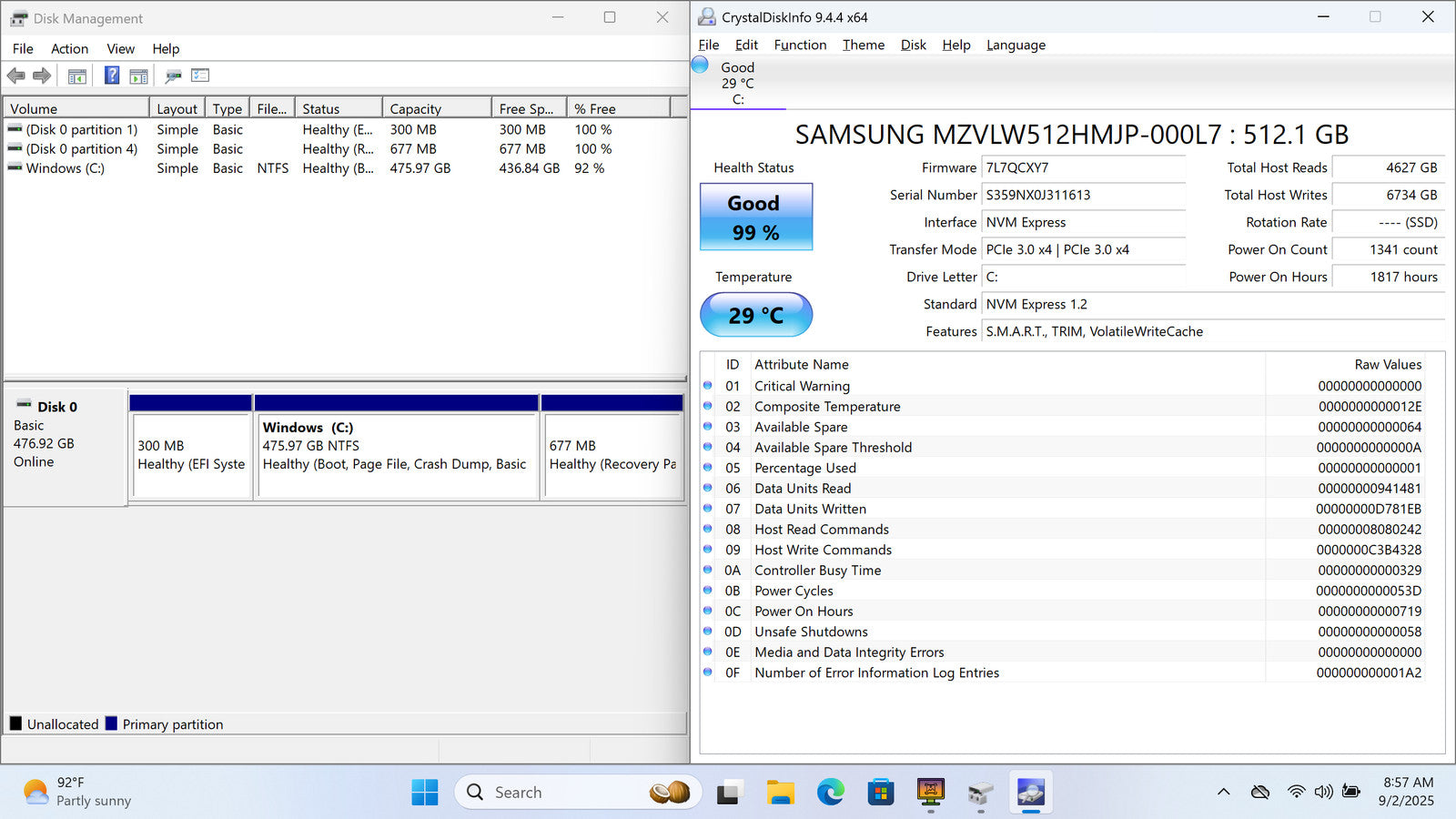Open Edit menu in CrystalDiskInfo
1456x819 pixels.
746,45
